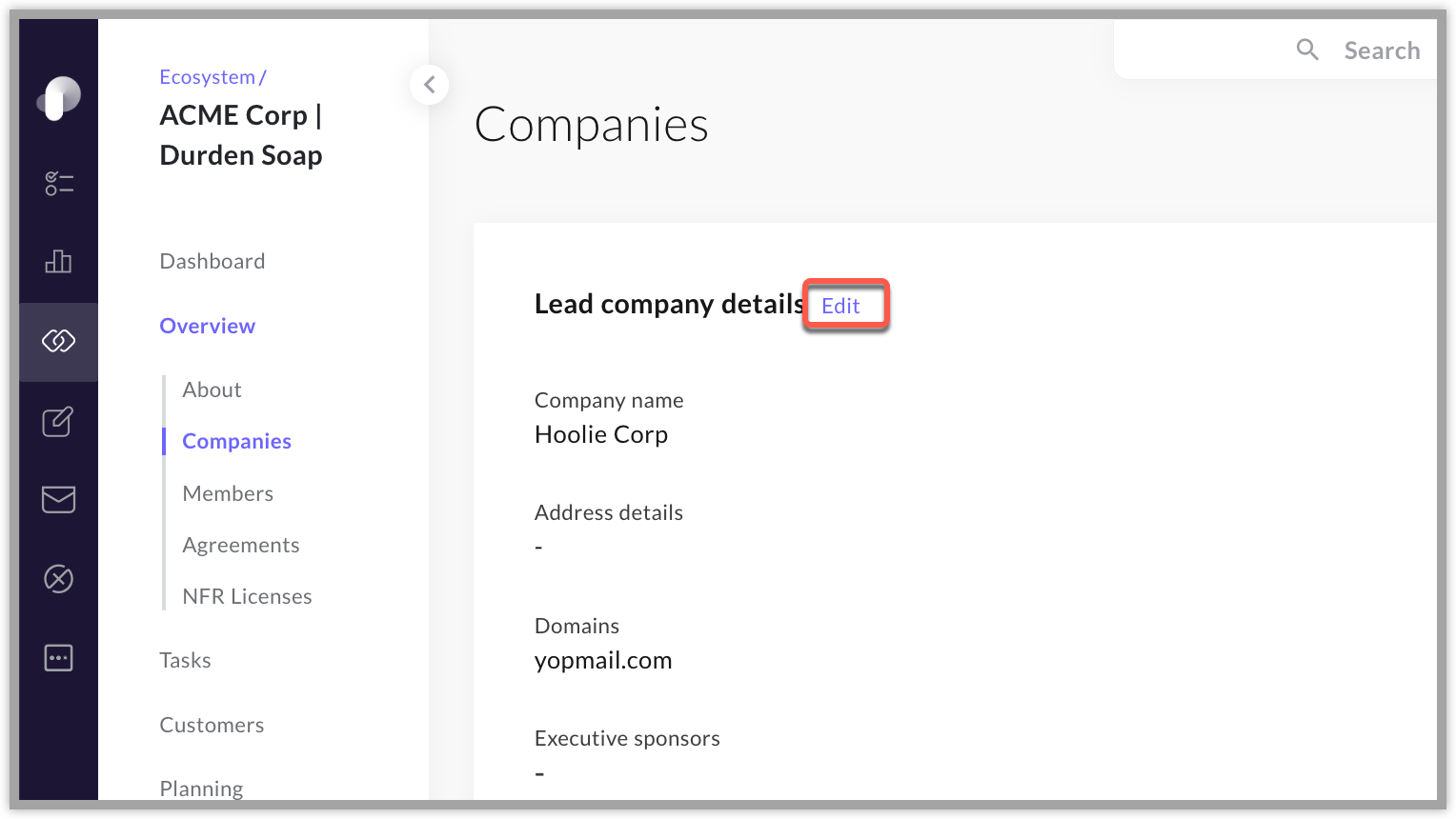Image resolution: width=1456 pixels, height=819 pixels.
Task: Open the Dashboard menu item
Action: [212, 261]
